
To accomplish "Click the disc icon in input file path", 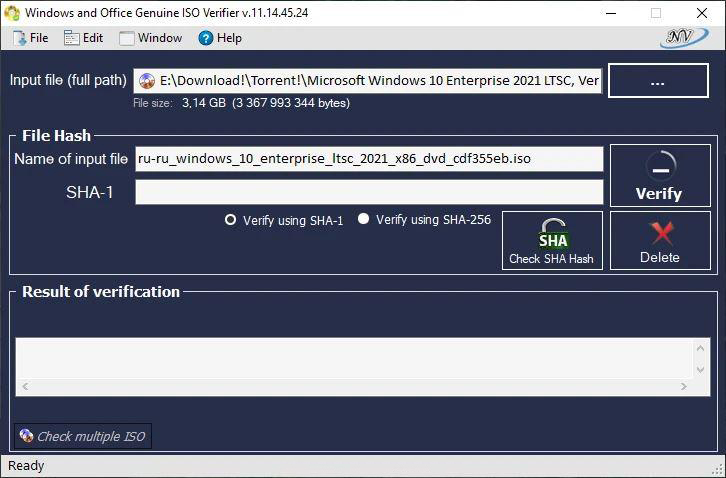I will 147,81.
